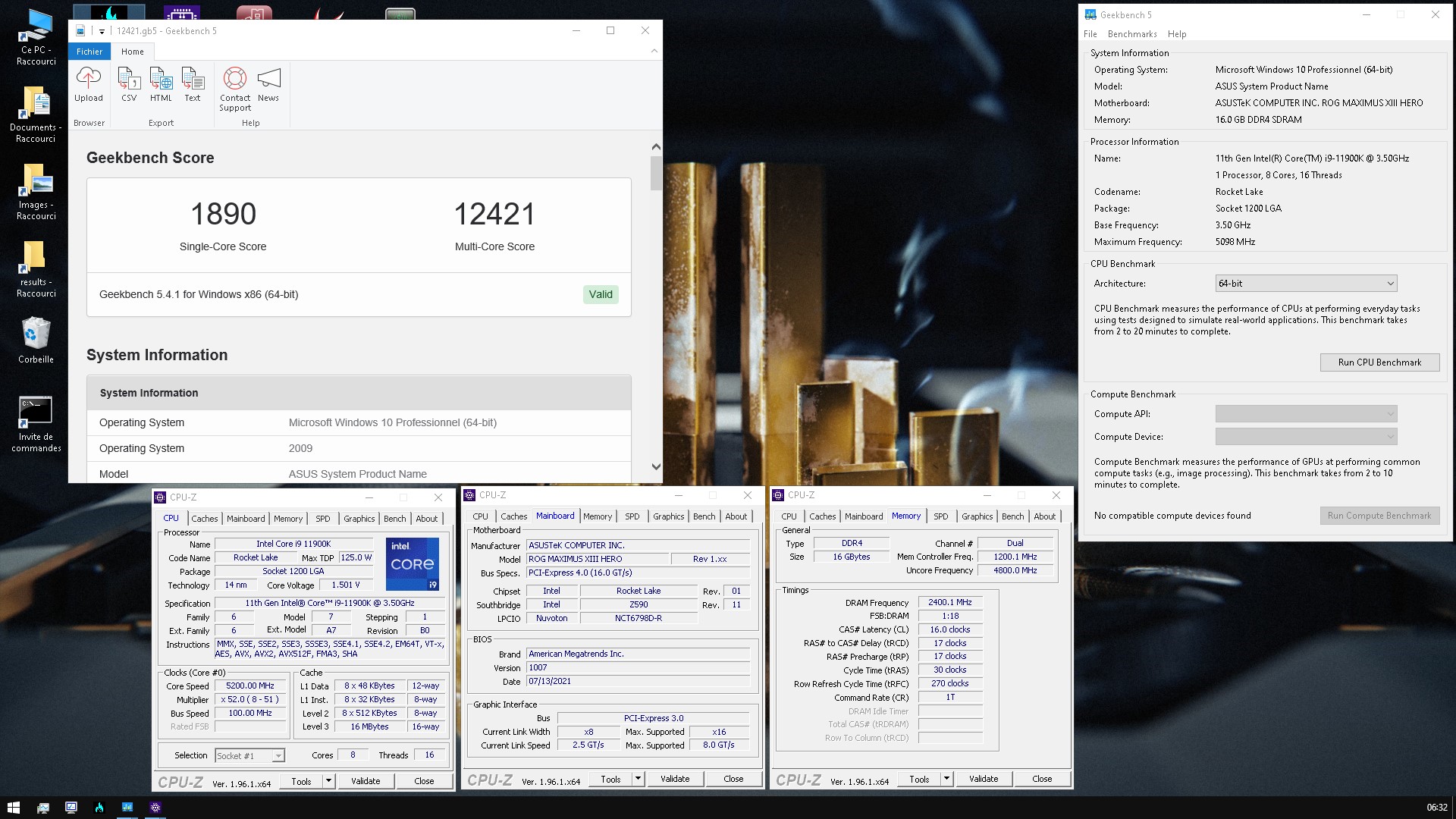Screen dimensions: 1456x819
Task: Click Validate in CPU-Z CPU window
Action: coord(366,781)
